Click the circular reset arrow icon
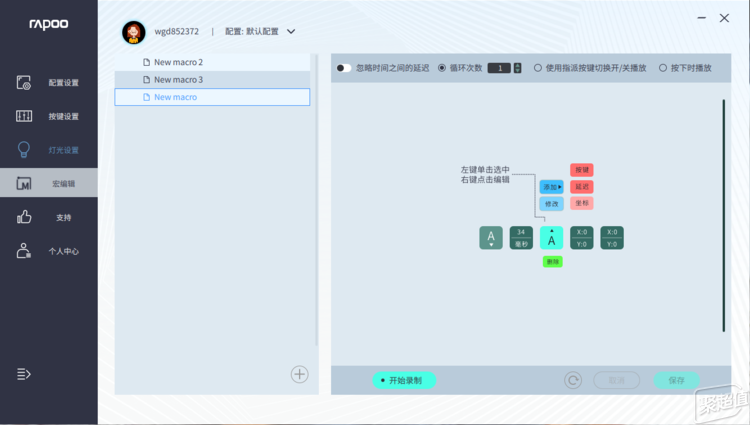Viewport: 750px width, 425px height. point(573,381)
